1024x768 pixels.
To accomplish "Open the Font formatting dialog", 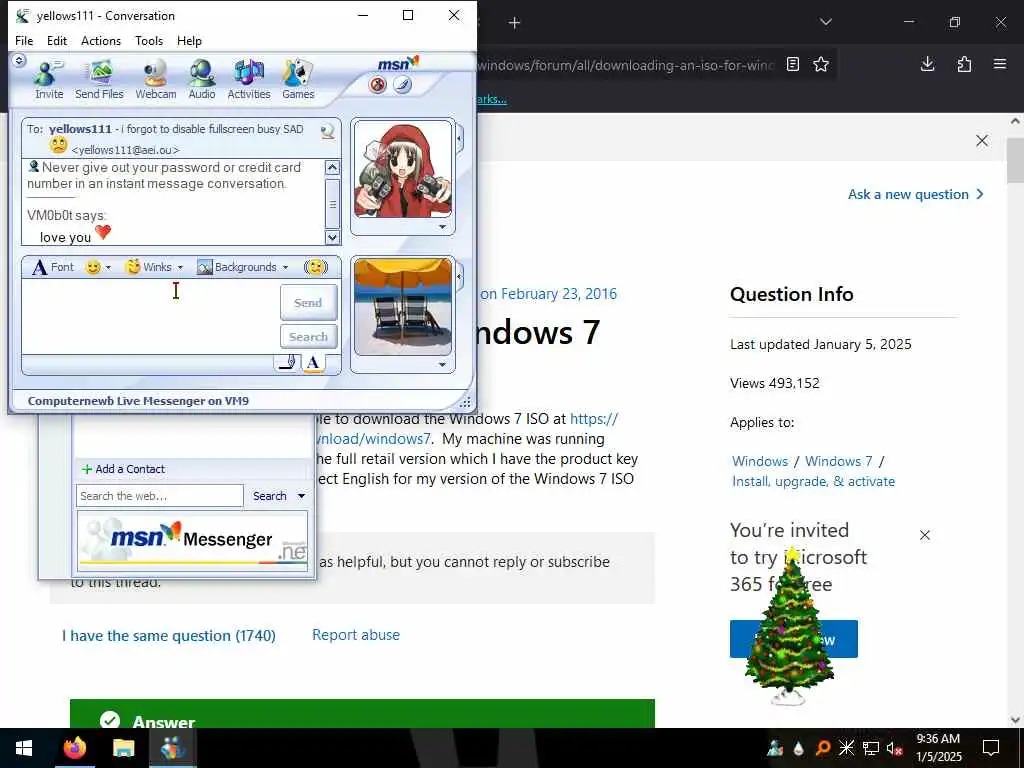I will coord(53,267).
